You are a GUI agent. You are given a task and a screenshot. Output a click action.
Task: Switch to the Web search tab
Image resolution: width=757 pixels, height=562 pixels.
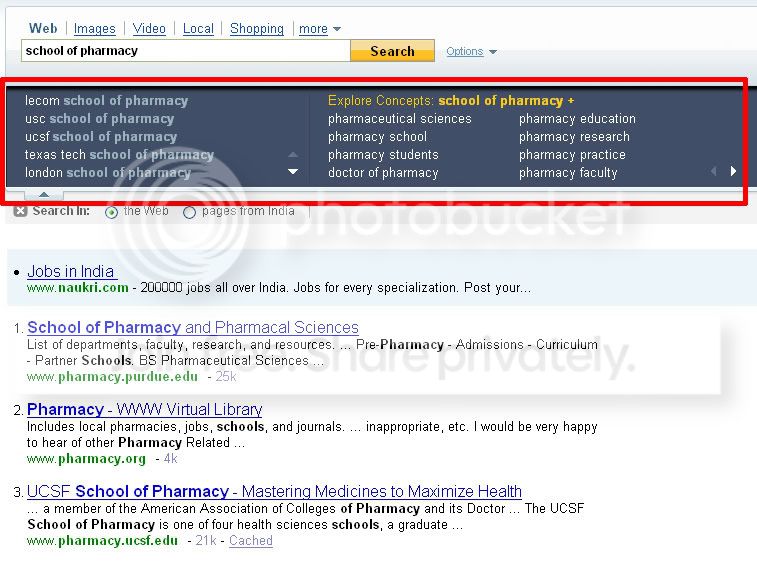[43, 28]
